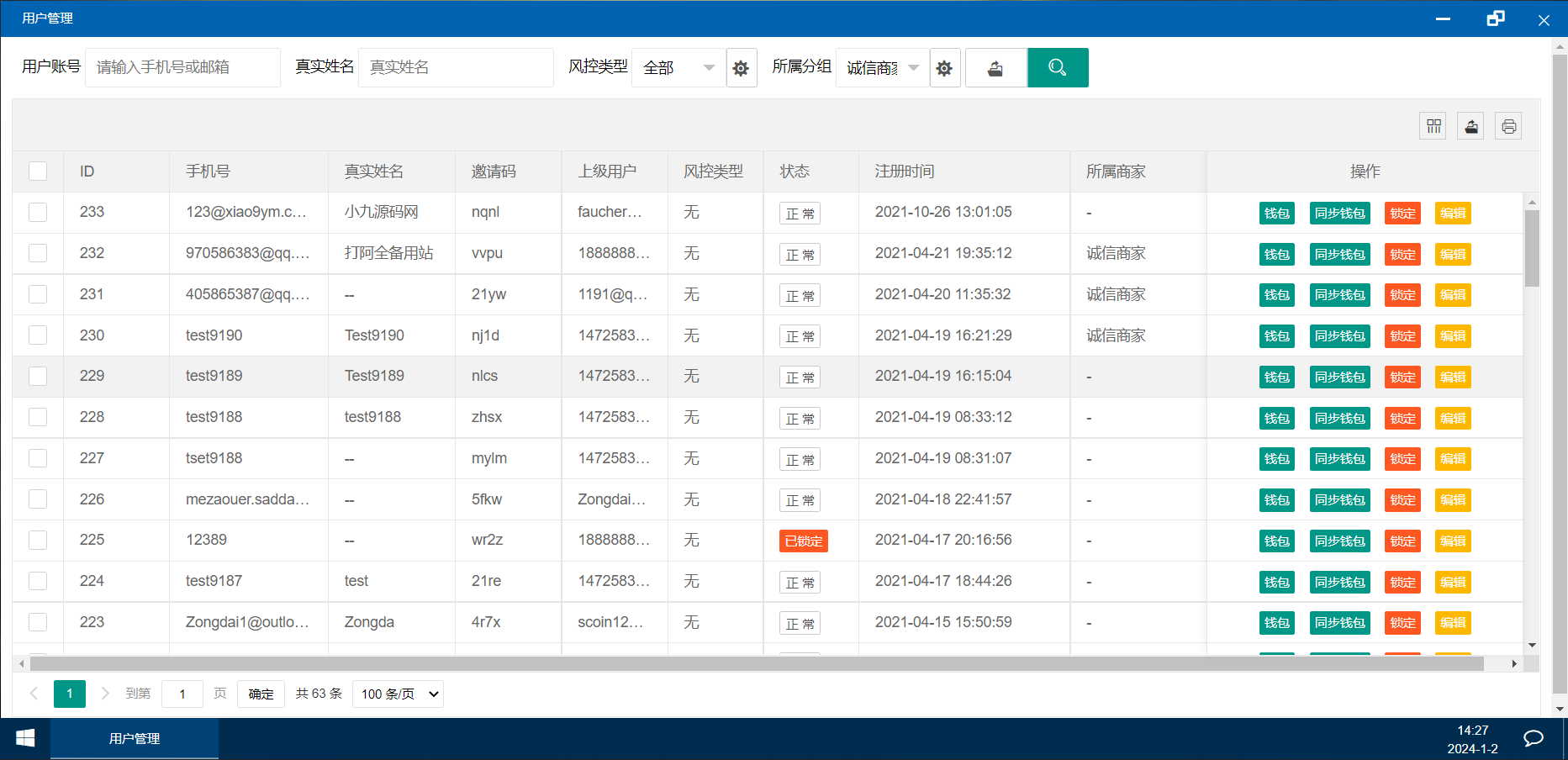Sort by ID column header
The image size is (1568, 760).
(x=87, y=172)
